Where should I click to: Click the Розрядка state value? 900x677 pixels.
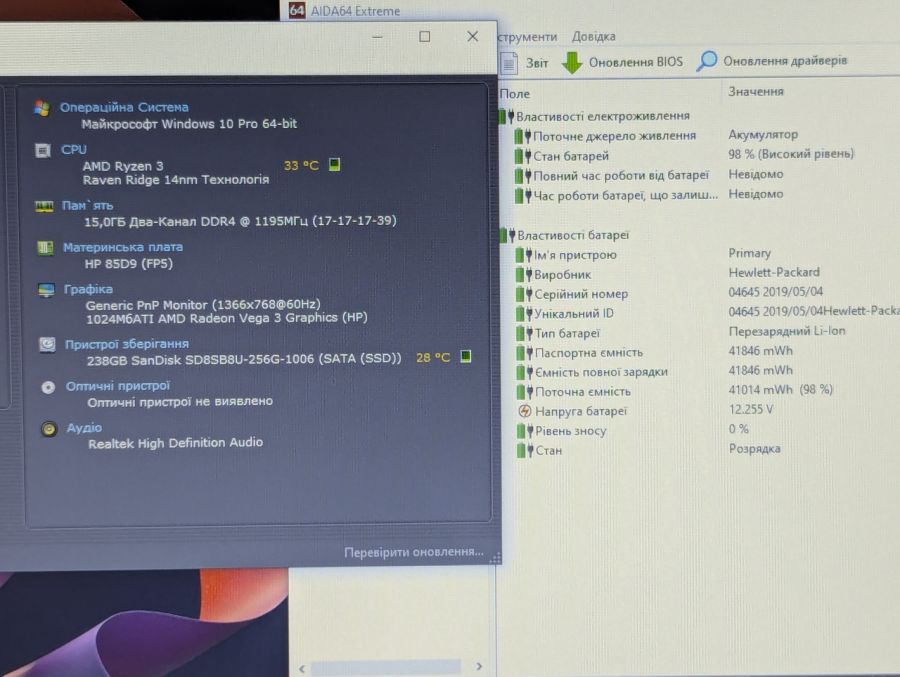point(754,448)
